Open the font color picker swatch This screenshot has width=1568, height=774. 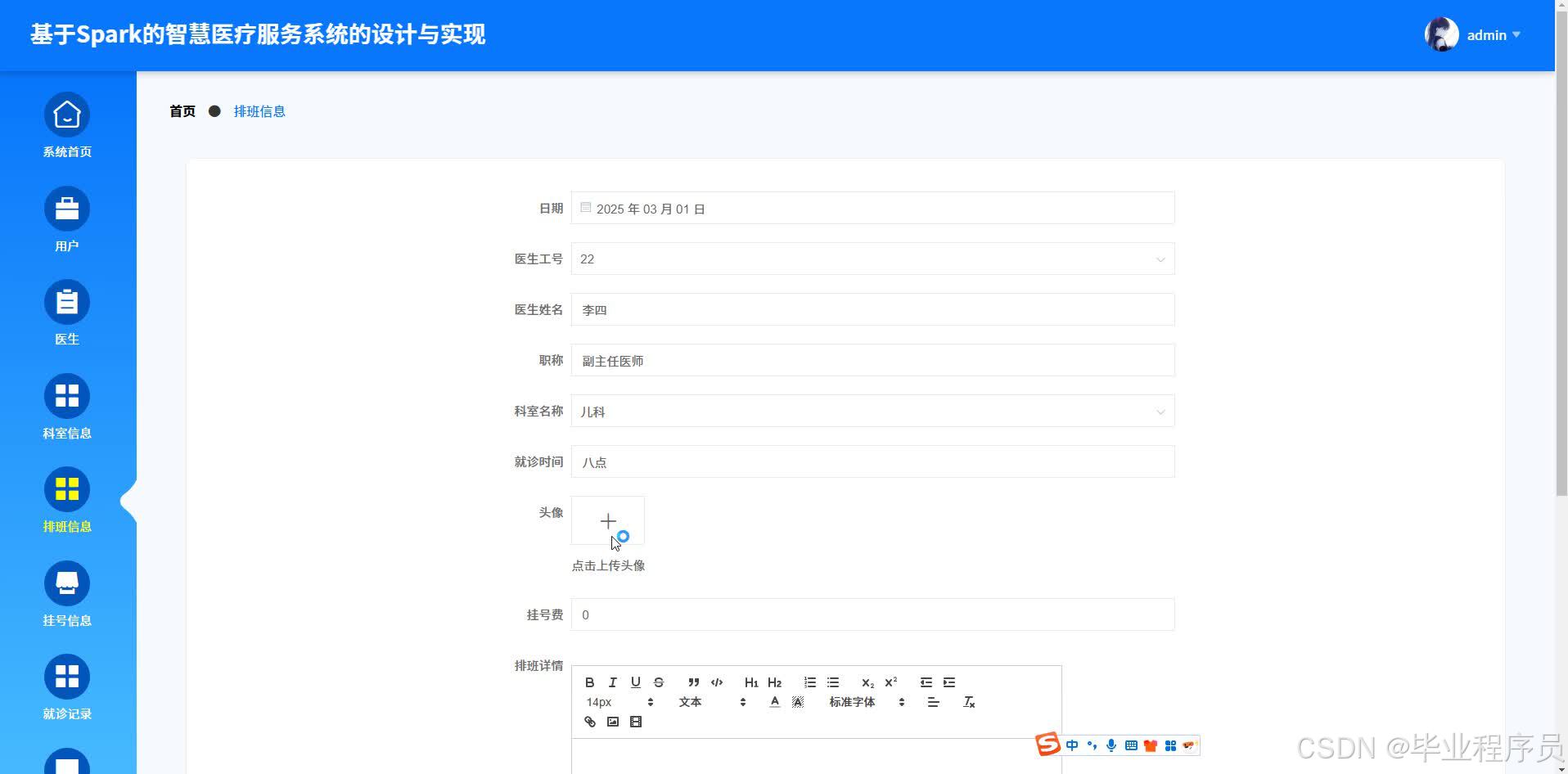(x=774, y=701)
